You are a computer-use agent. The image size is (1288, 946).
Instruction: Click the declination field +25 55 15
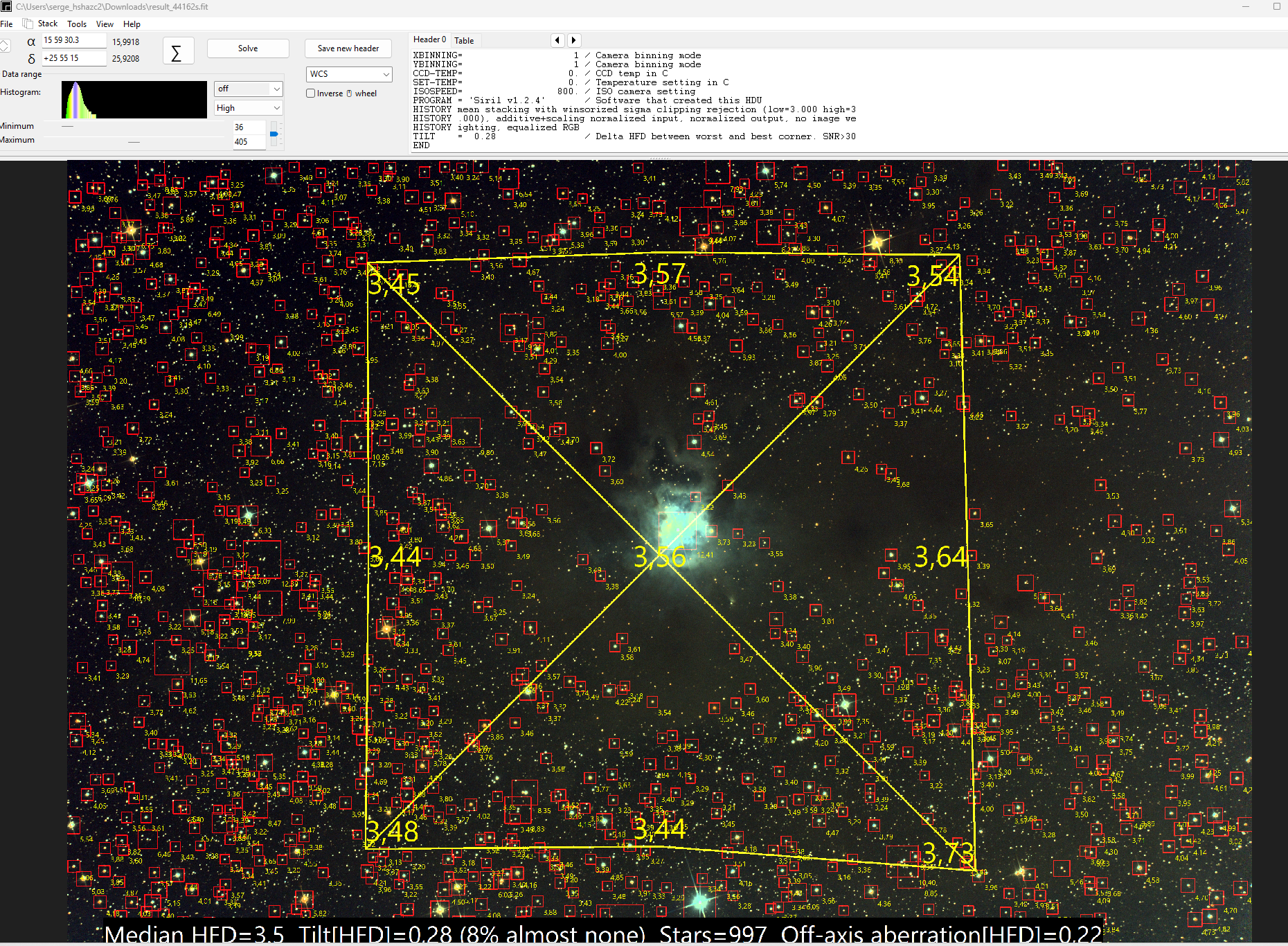[x=74, y=58]
